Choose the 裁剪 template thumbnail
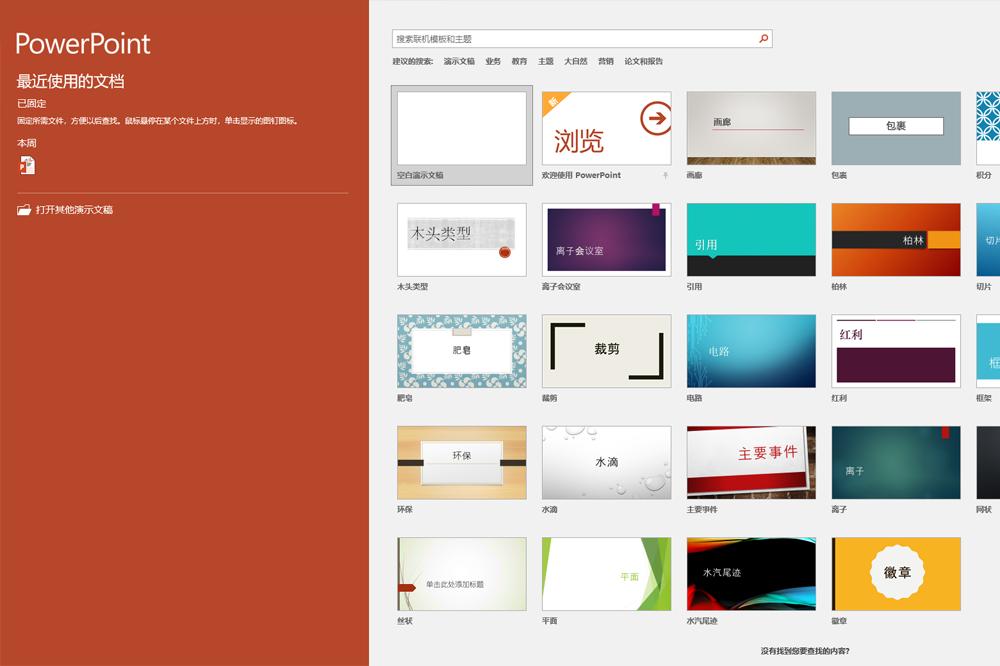1000x666 pixels. [607, 351]
